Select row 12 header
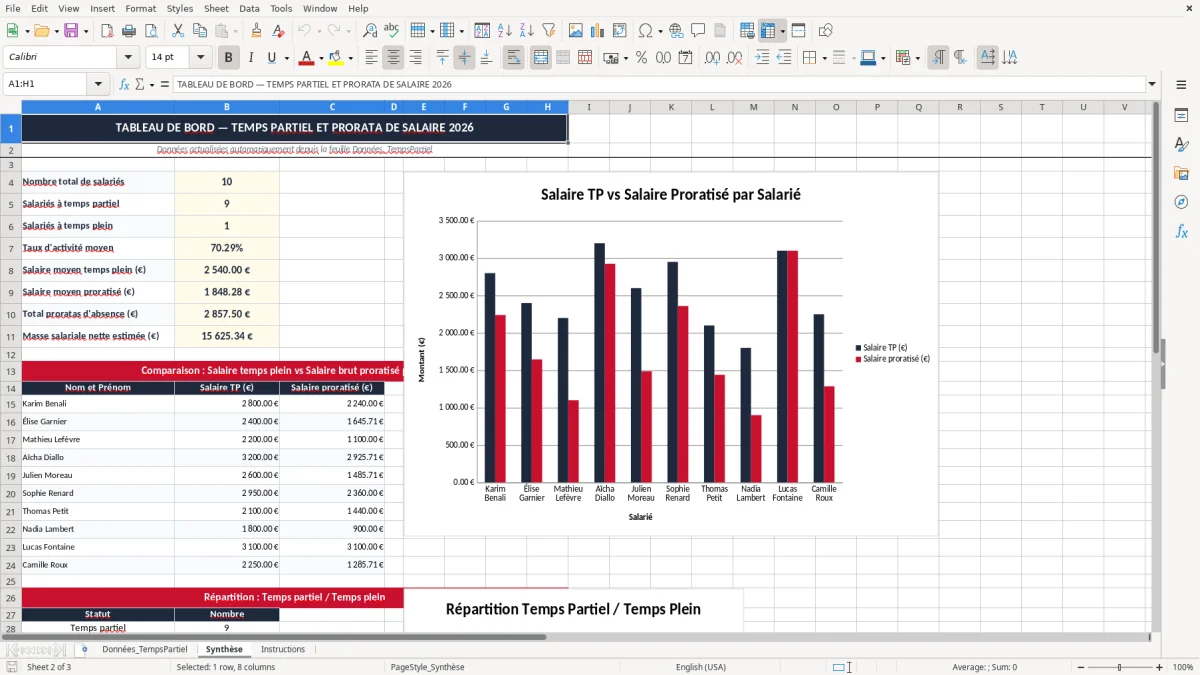Viewport: 1200px width, 675px height. (x=10, y=354)
